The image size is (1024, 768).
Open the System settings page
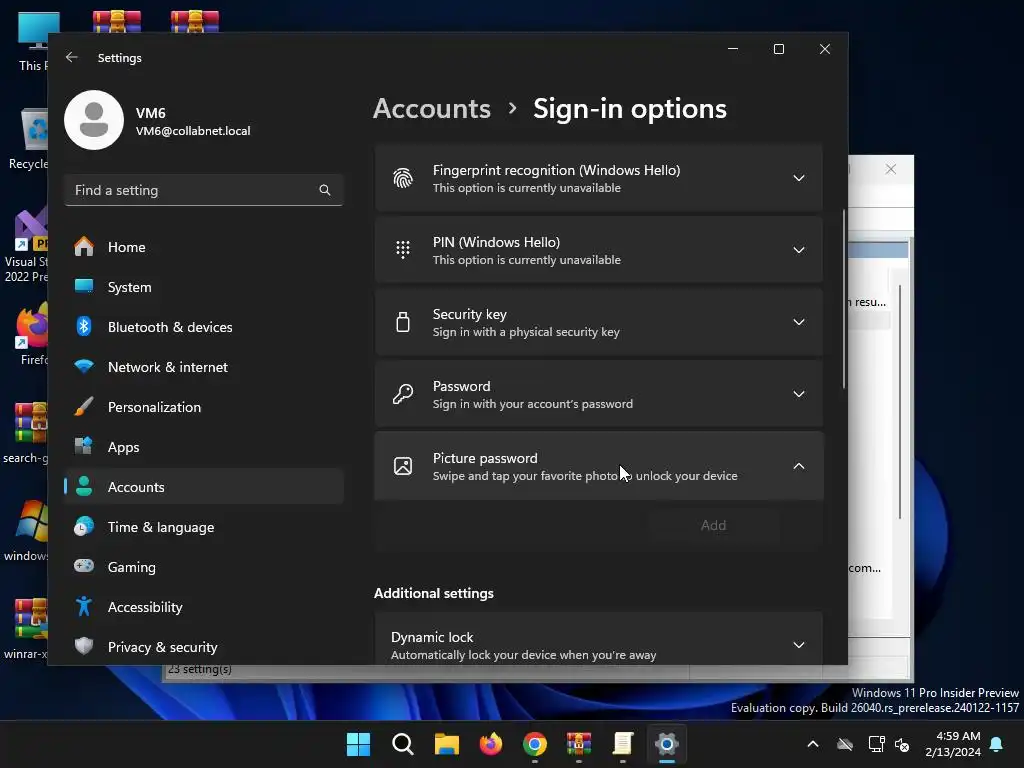click(x=204, y=287)
